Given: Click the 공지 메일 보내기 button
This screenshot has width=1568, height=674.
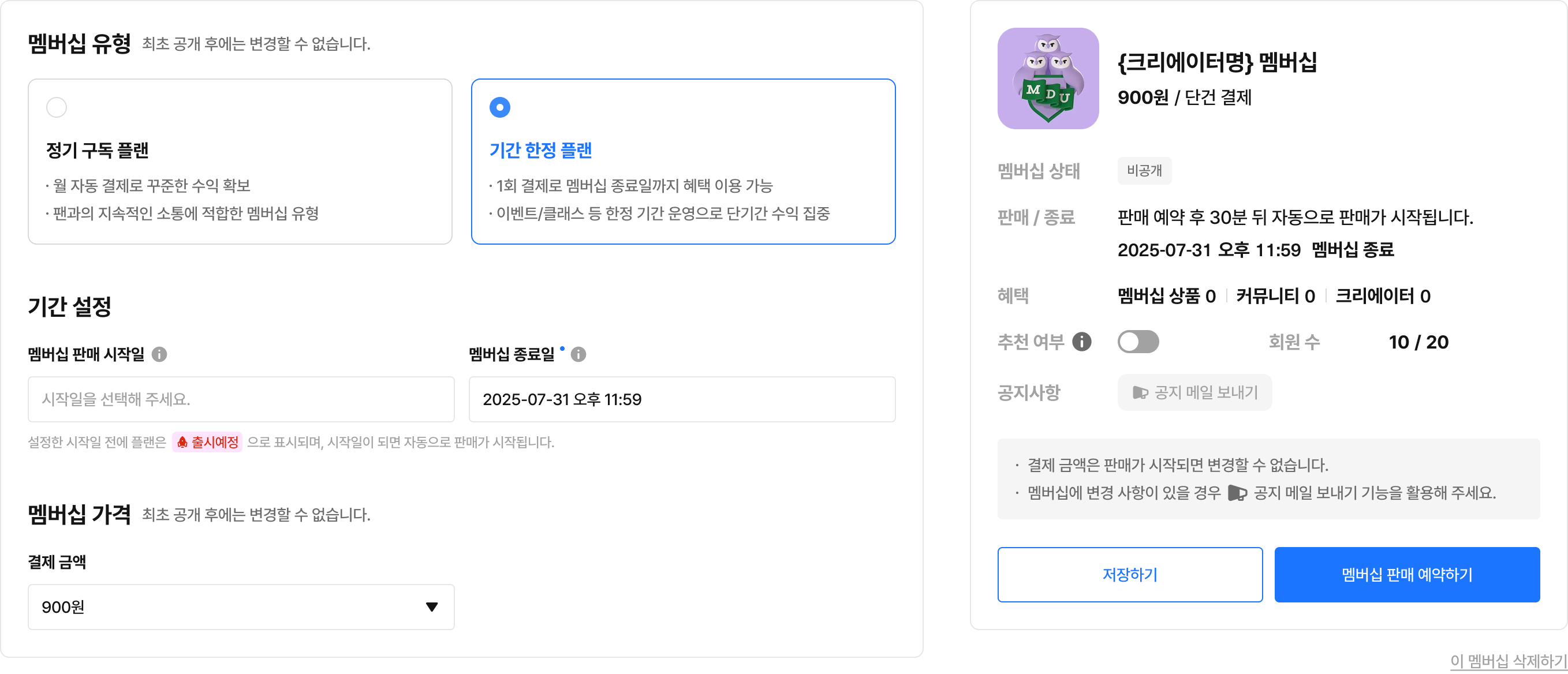Looking at the screenshot, I should 1194,393.
